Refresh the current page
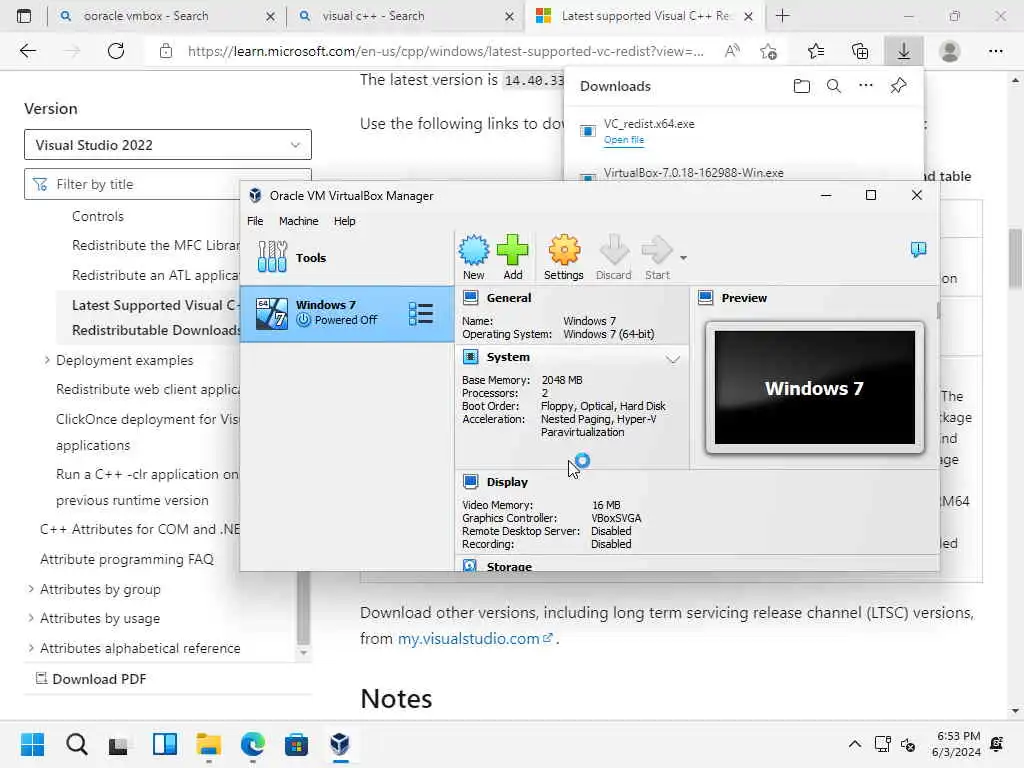Screen dimensions: 1024x768 (116, 51)
